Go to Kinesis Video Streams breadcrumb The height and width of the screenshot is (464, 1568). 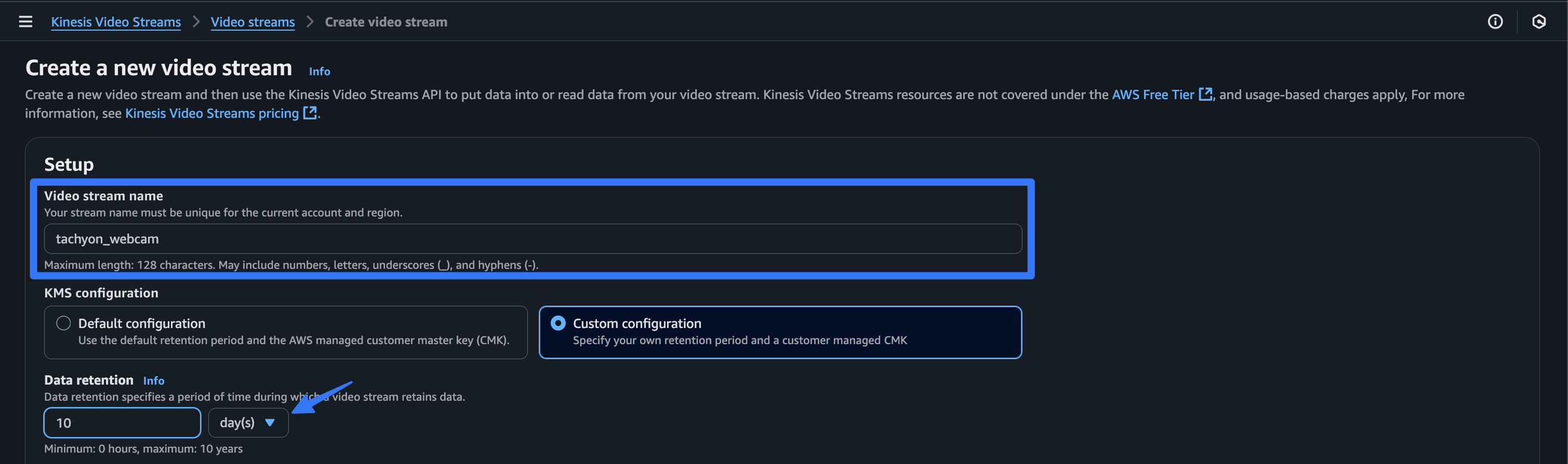(116, 22)
